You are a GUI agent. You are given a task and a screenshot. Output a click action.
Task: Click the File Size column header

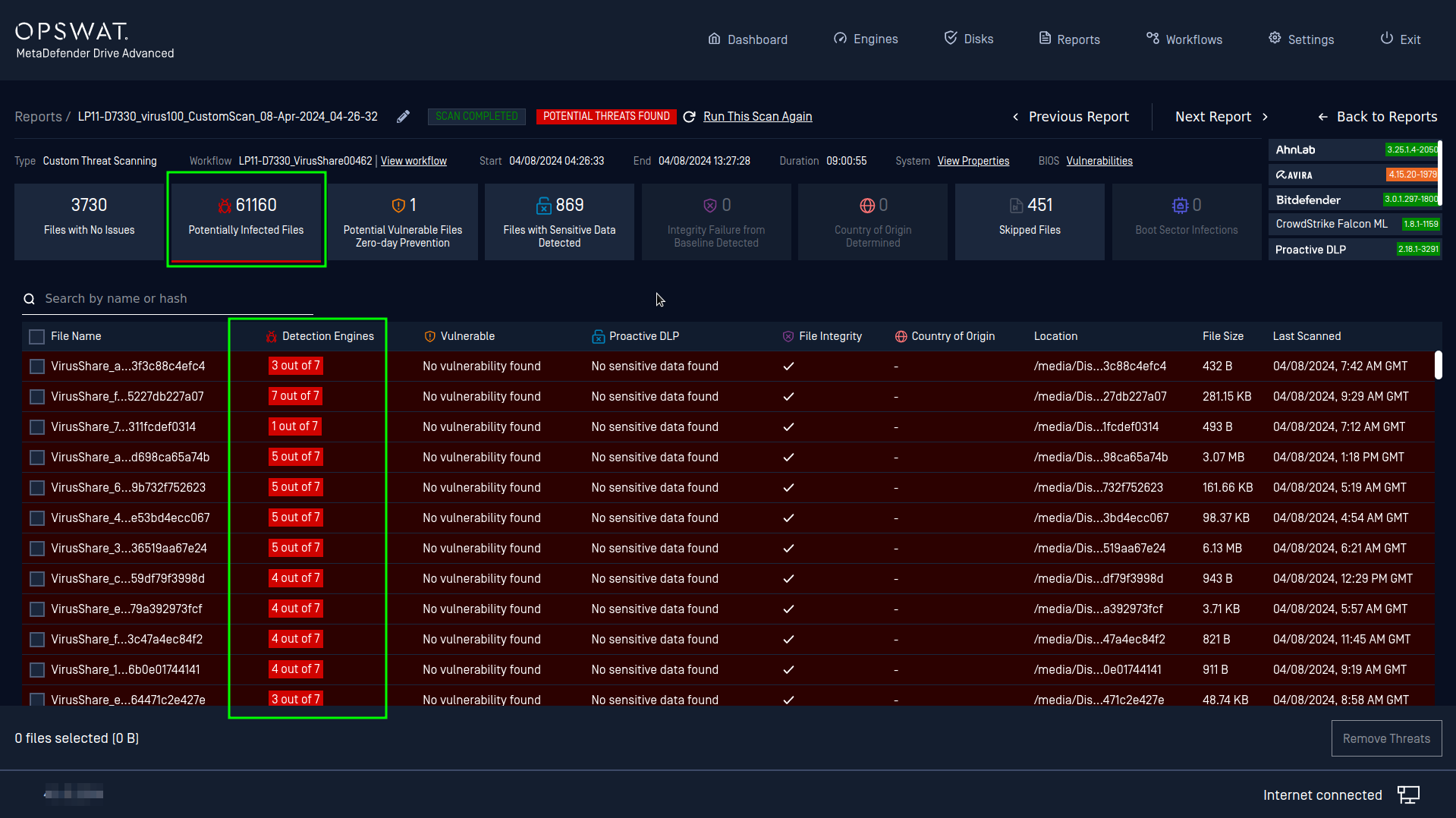pos(1223,336)
